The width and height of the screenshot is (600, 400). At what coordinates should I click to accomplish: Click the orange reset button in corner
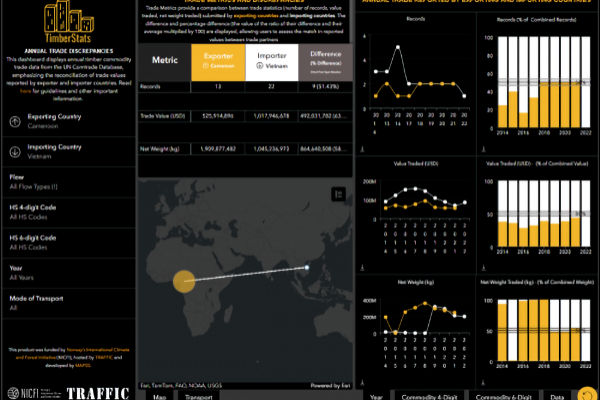tap(587, 394)
